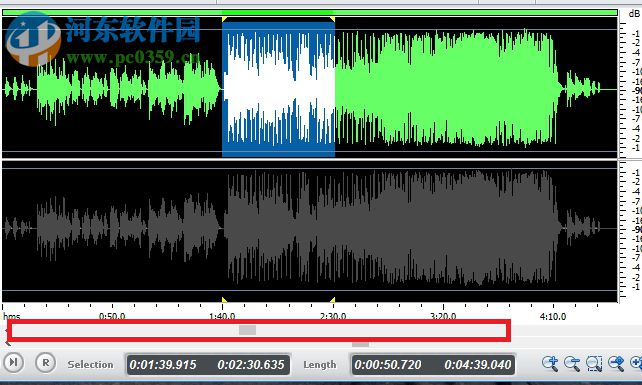Click the selection length value 0:00:50.720

[x=388, y=365]
